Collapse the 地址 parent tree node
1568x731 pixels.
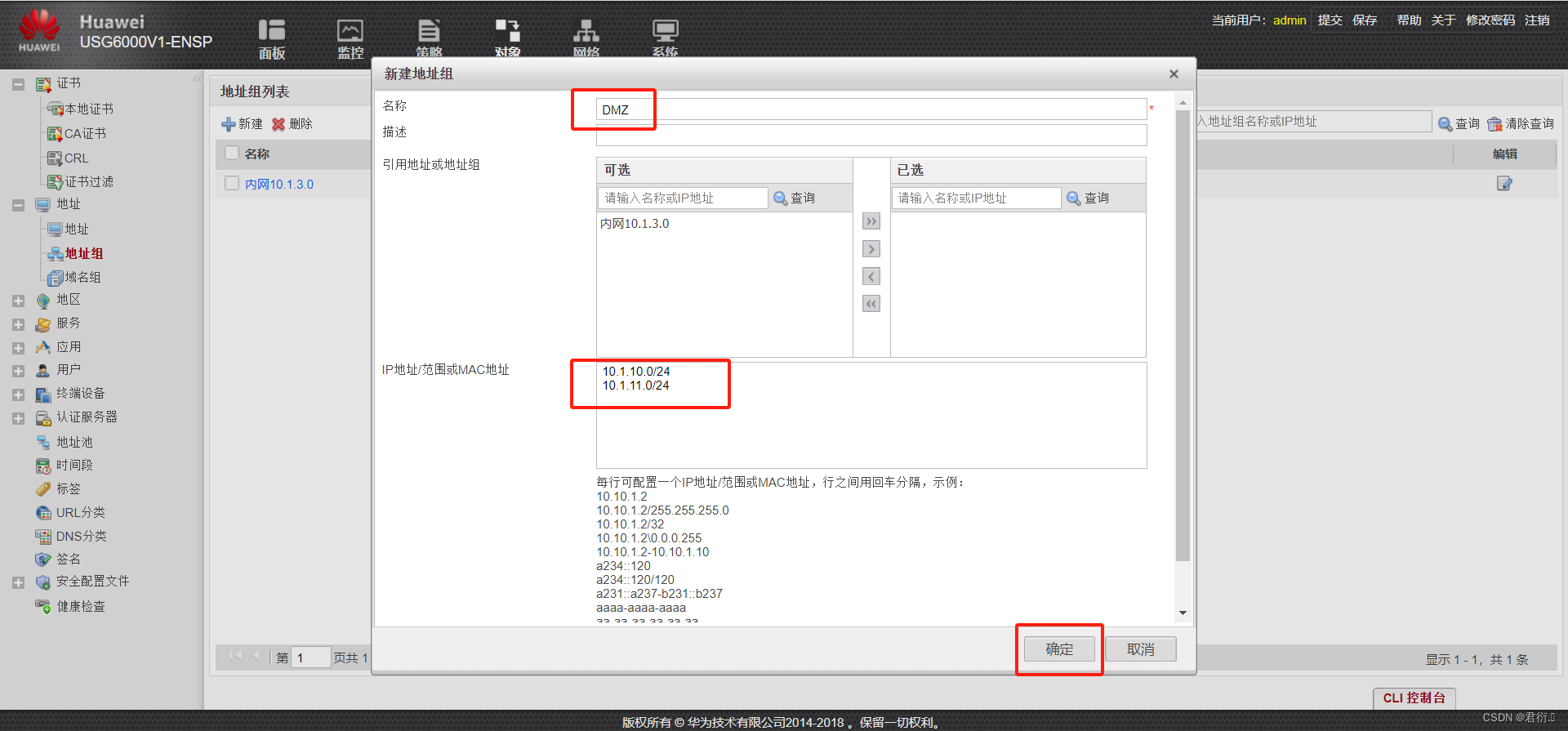click(18, 204)
